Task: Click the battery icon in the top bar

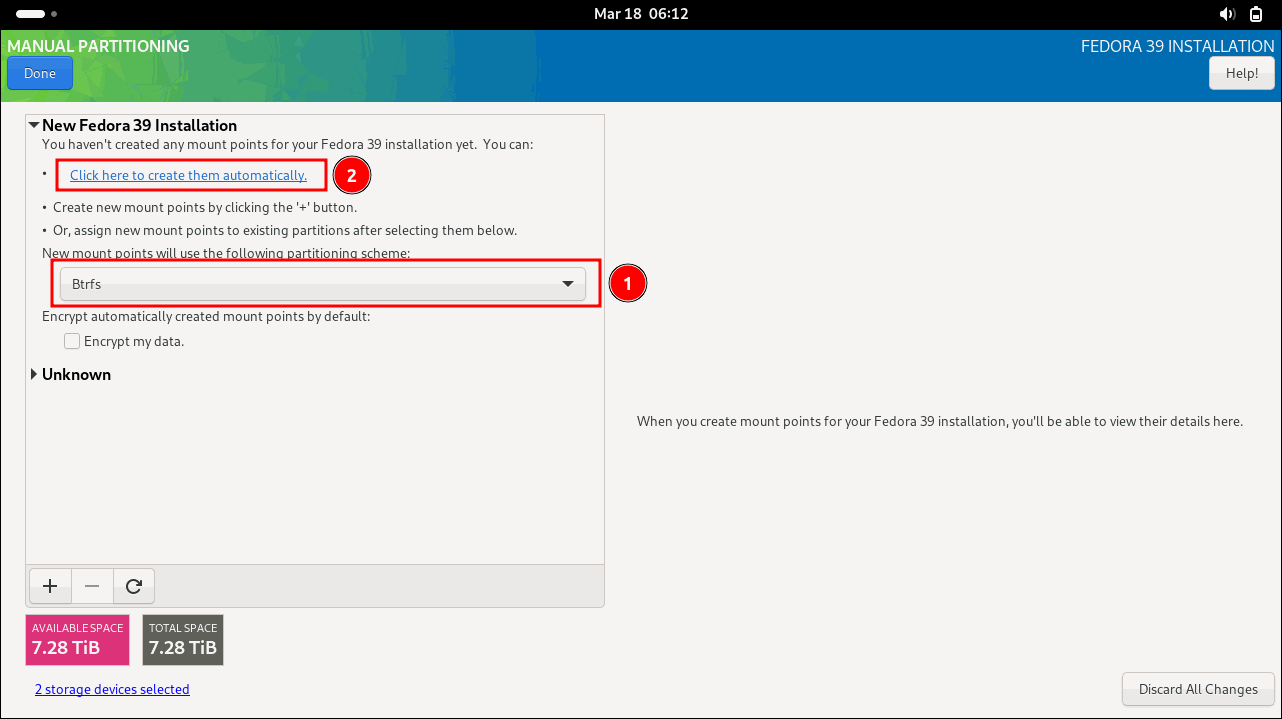Action: pos(1257,15)
